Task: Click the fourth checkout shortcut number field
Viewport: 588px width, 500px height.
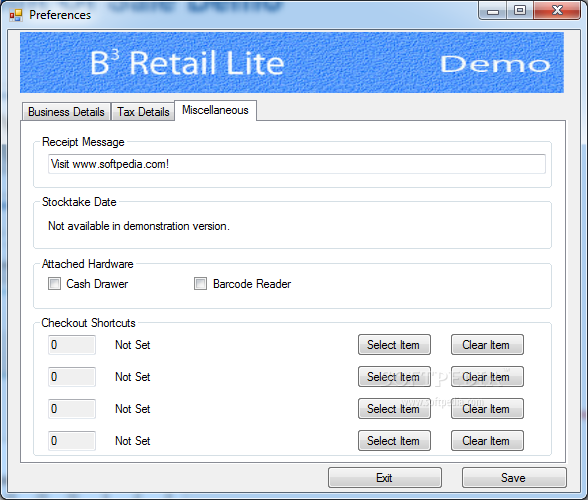Action: click(x=72, y=441)
